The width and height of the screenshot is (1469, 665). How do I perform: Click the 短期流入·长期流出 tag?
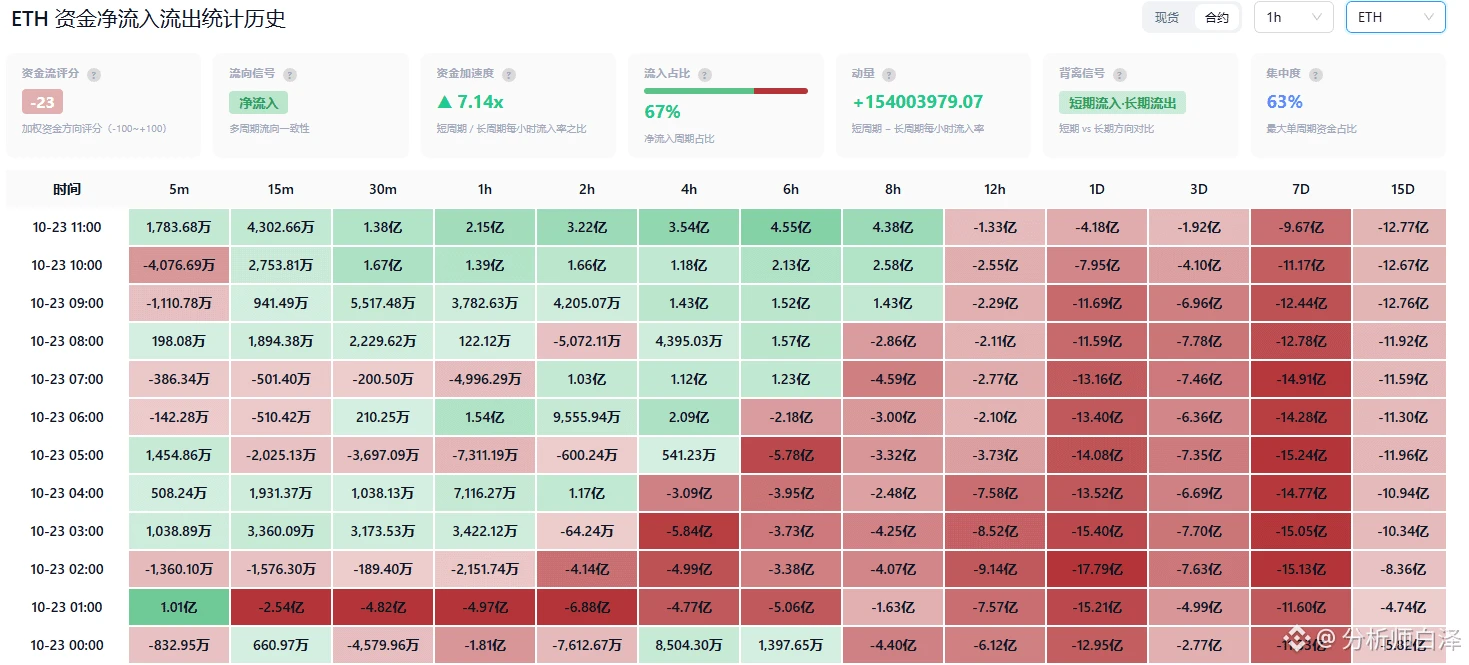[x=1122, y=102]
